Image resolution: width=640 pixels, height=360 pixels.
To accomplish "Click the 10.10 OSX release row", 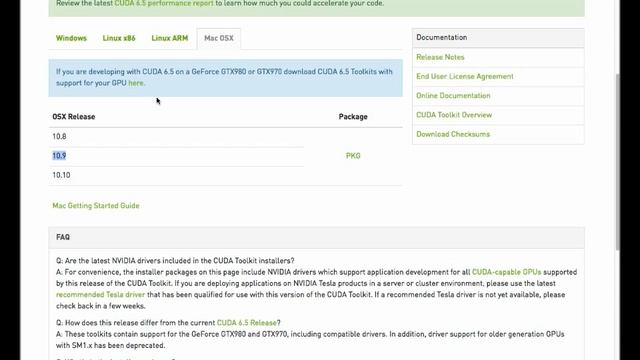I will coord(176,175).
